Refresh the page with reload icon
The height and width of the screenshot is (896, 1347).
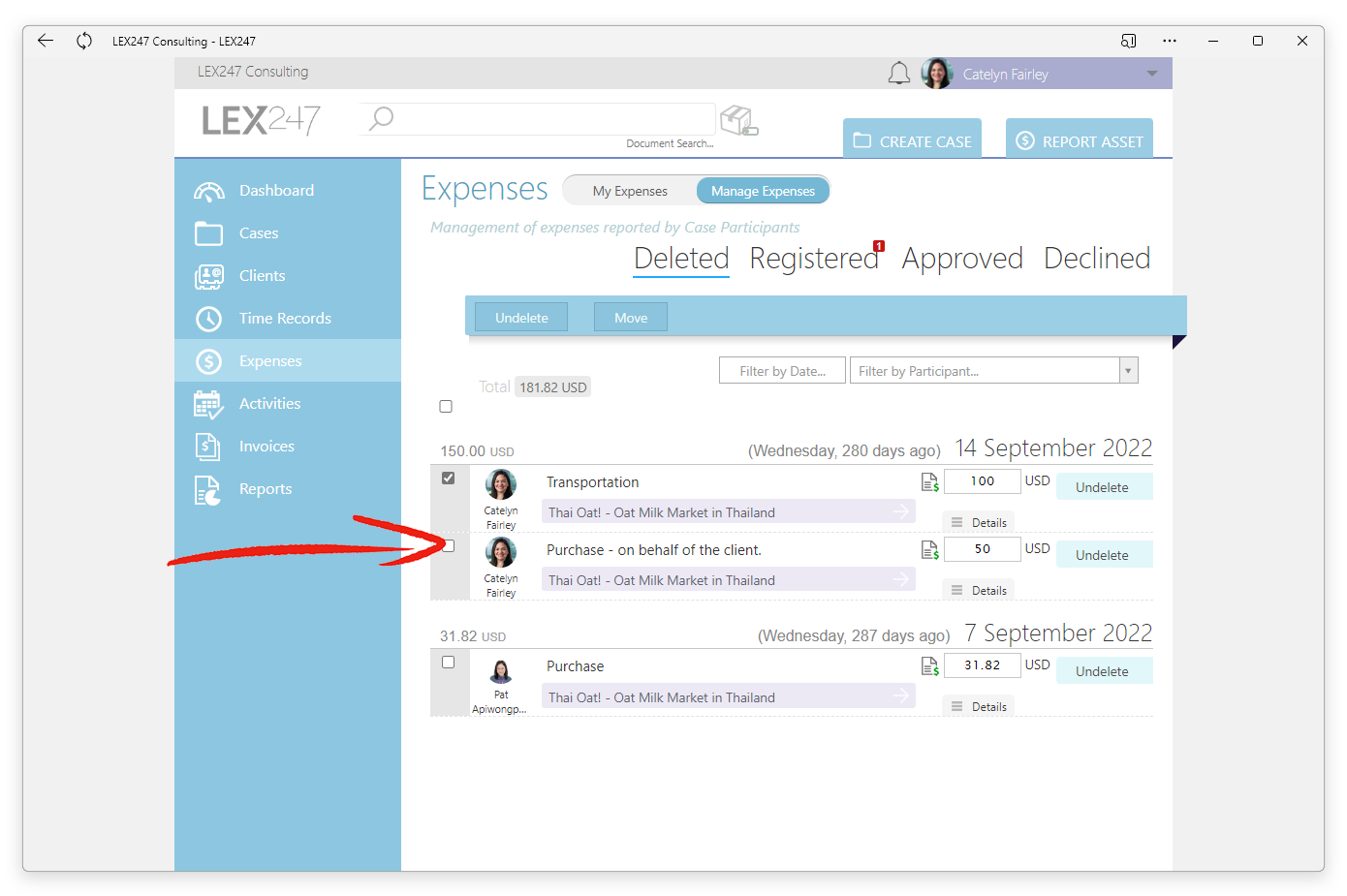84,41
